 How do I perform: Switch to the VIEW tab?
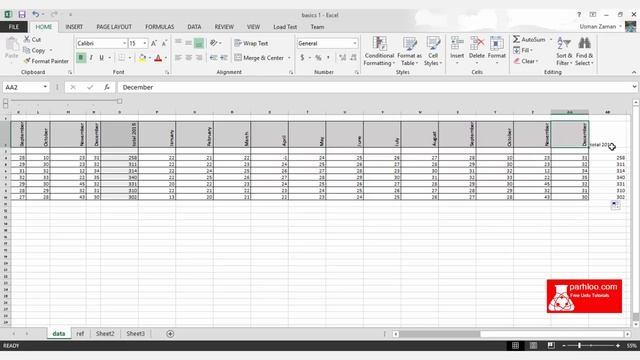[253, 27]
